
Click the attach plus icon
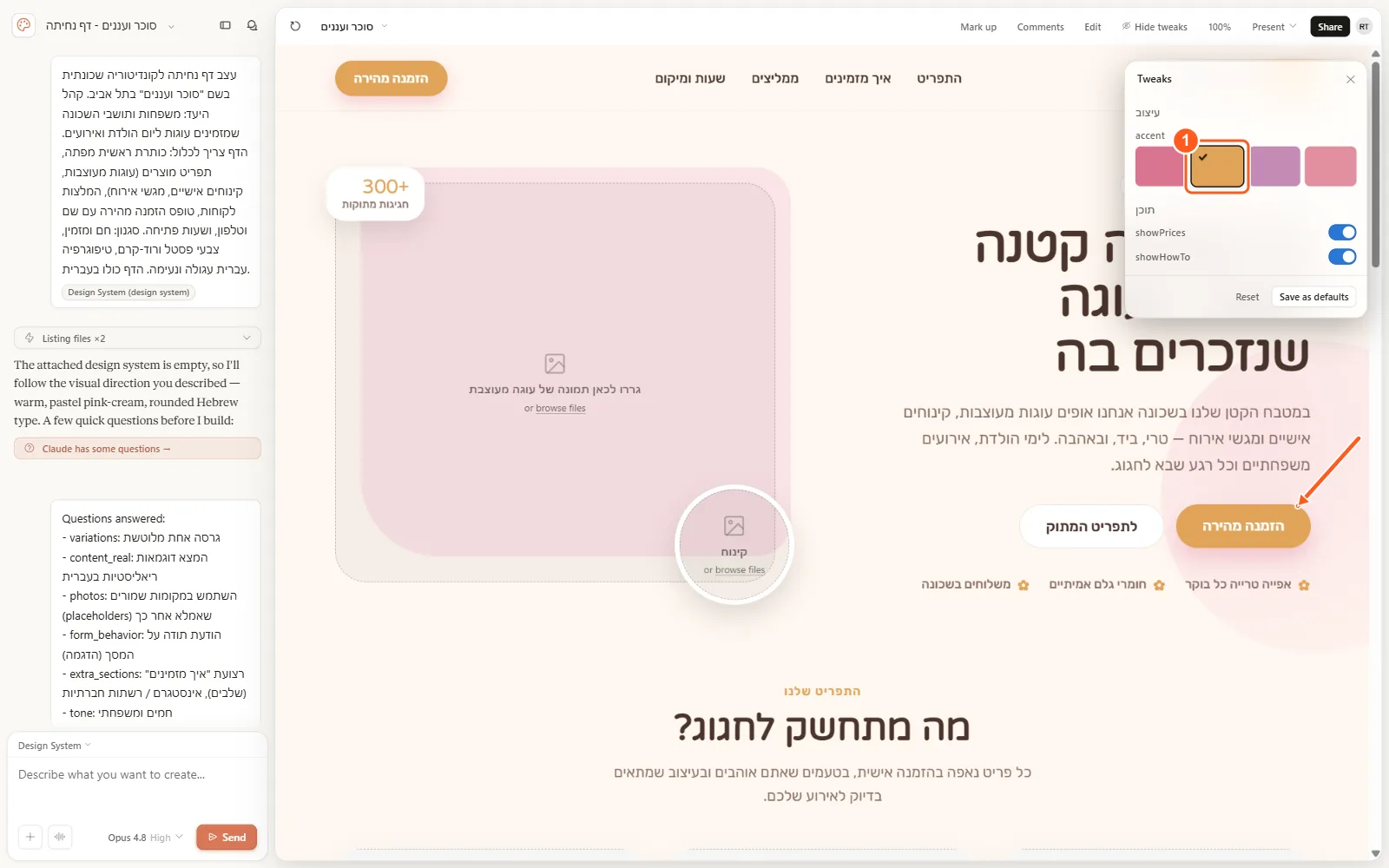[30, 837]
